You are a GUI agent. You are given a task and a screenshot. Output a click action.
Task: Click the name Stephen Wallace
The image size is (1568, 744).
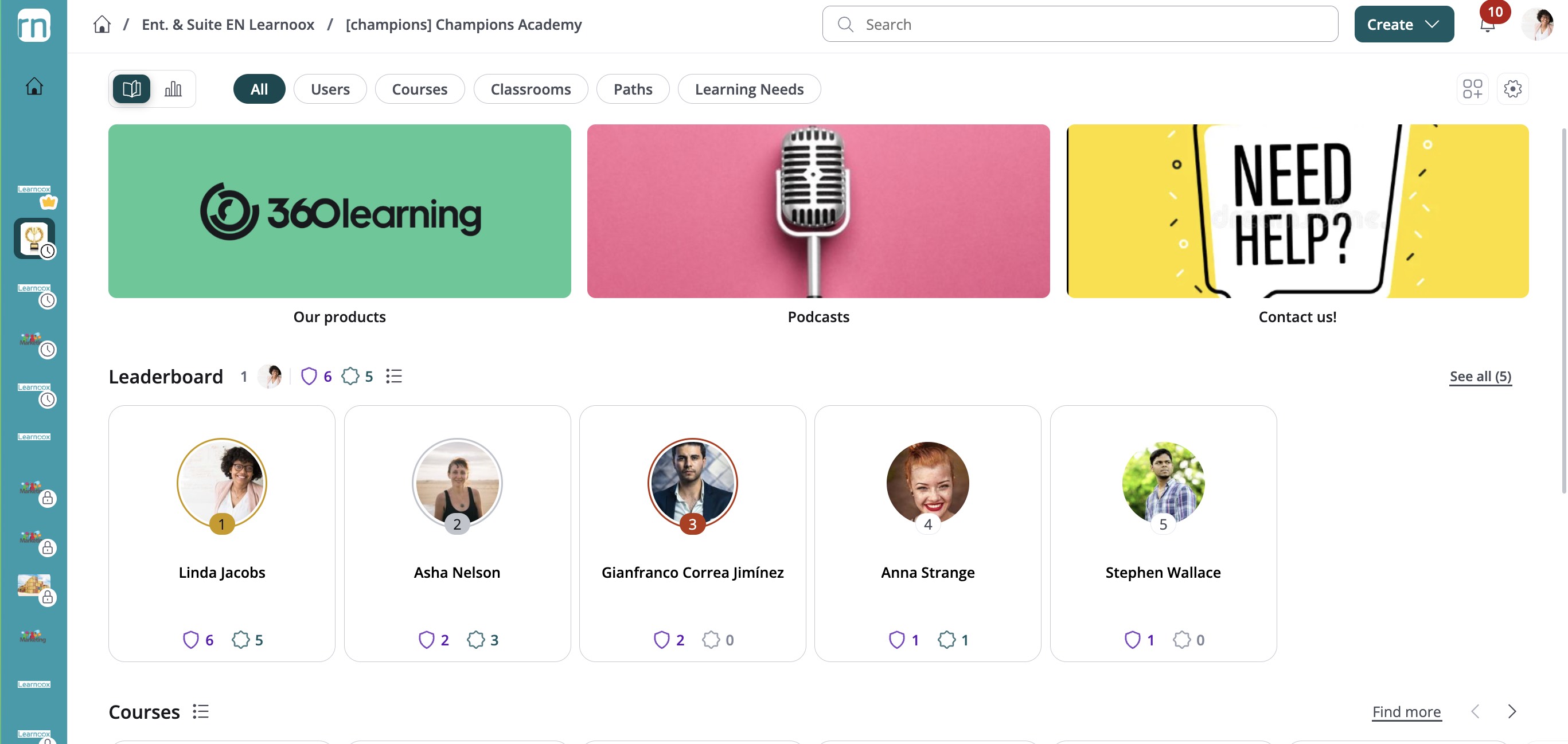[1163, 572]
